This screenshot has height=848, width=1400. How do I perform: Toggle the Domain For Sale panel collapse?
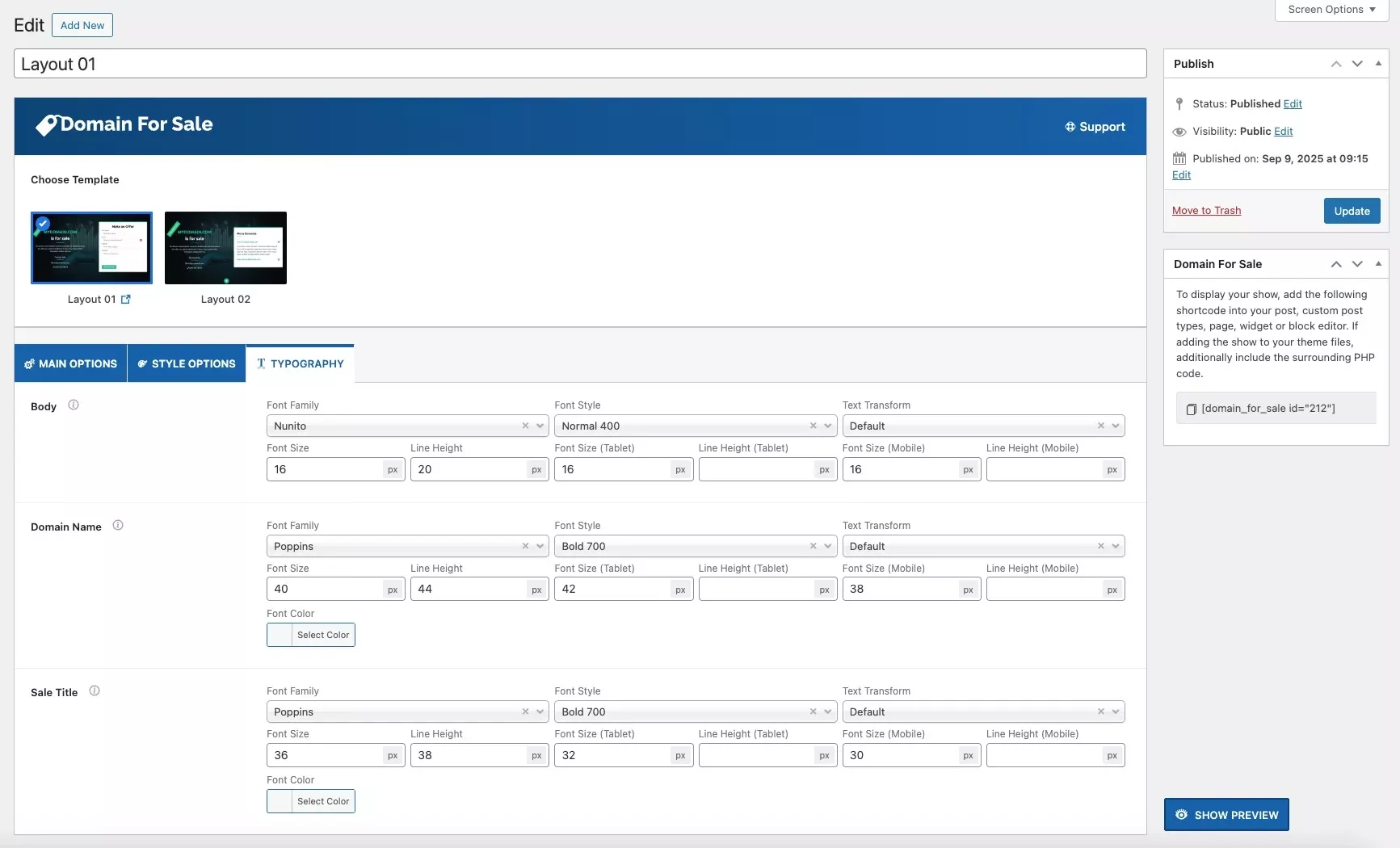coord(1378,264)
